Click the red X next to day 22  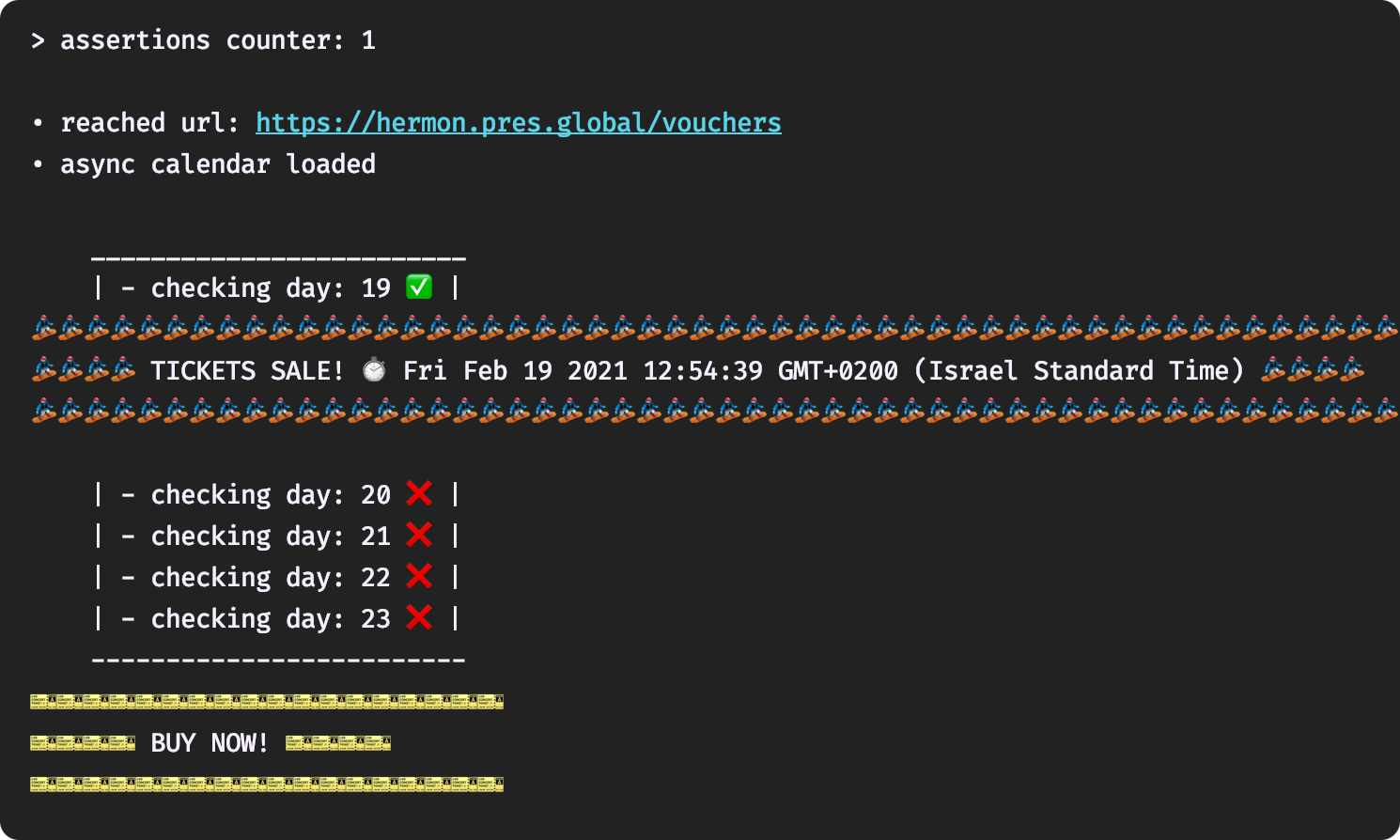(x=419, y=576)
